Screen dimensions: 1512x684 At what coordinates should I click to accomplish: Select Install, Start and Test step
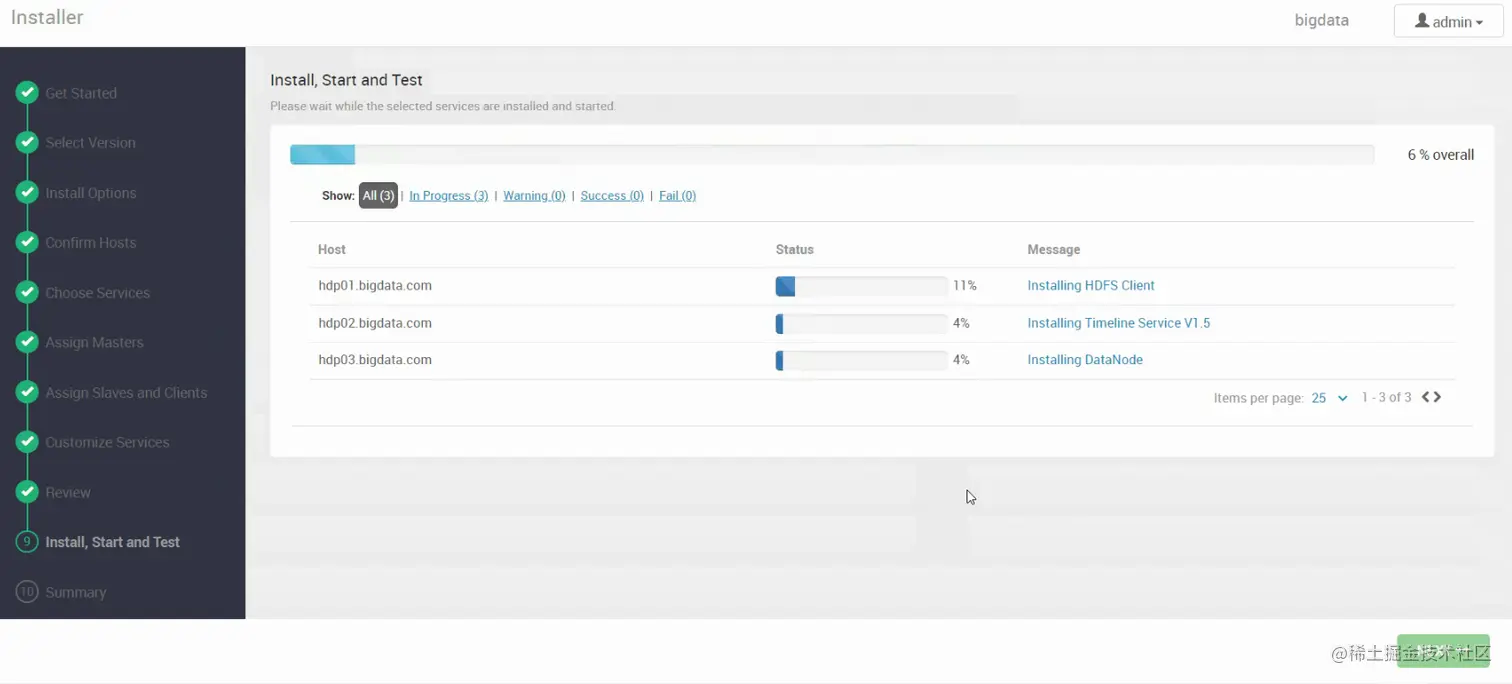pyautogui.click(x=113, y=542)
